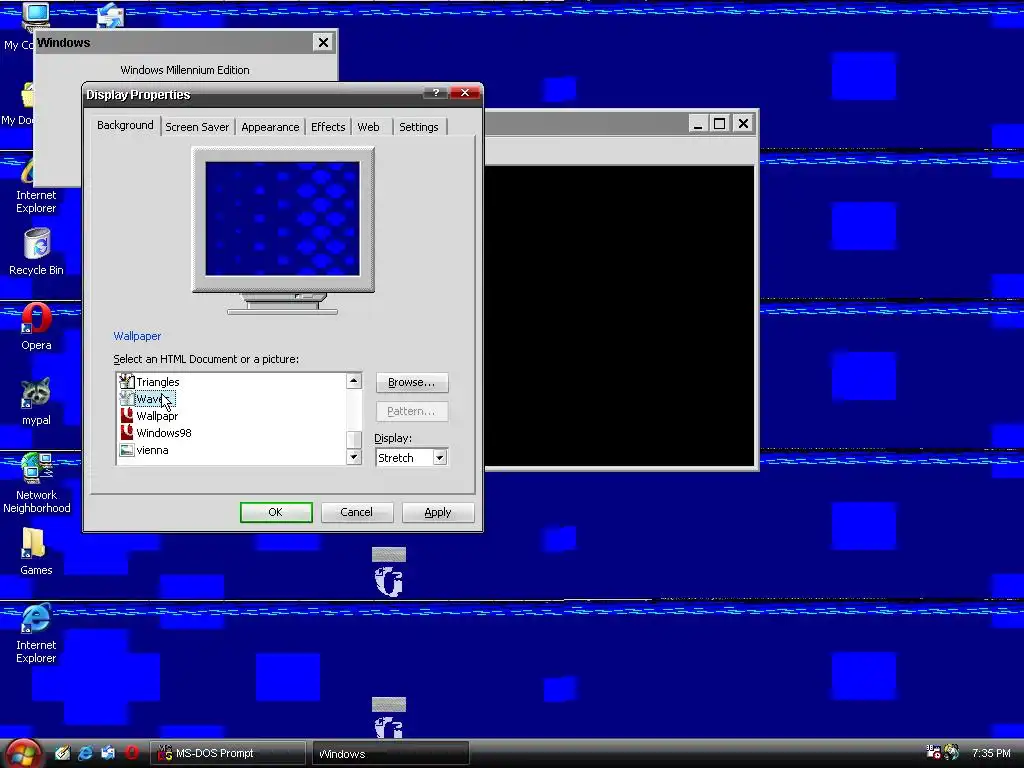Activate the Windows taskbar button

(391, 754)
